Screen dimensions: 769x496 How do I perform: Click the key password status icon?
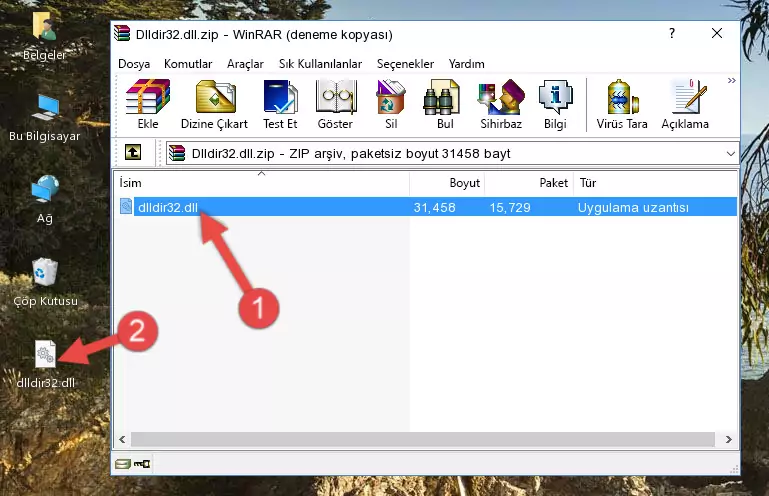coord(142,463)
